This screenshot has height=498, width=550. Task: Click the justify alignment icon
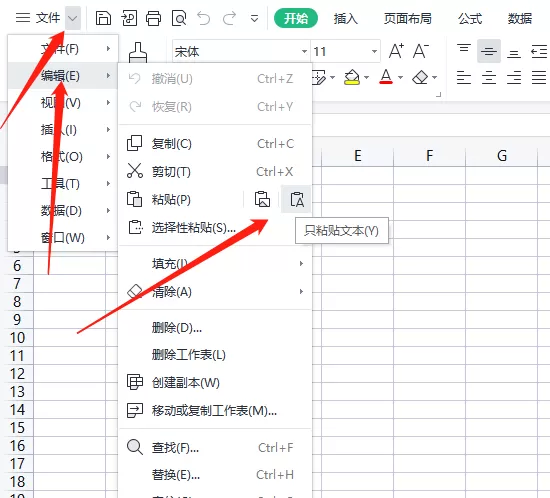click(539, 77)
